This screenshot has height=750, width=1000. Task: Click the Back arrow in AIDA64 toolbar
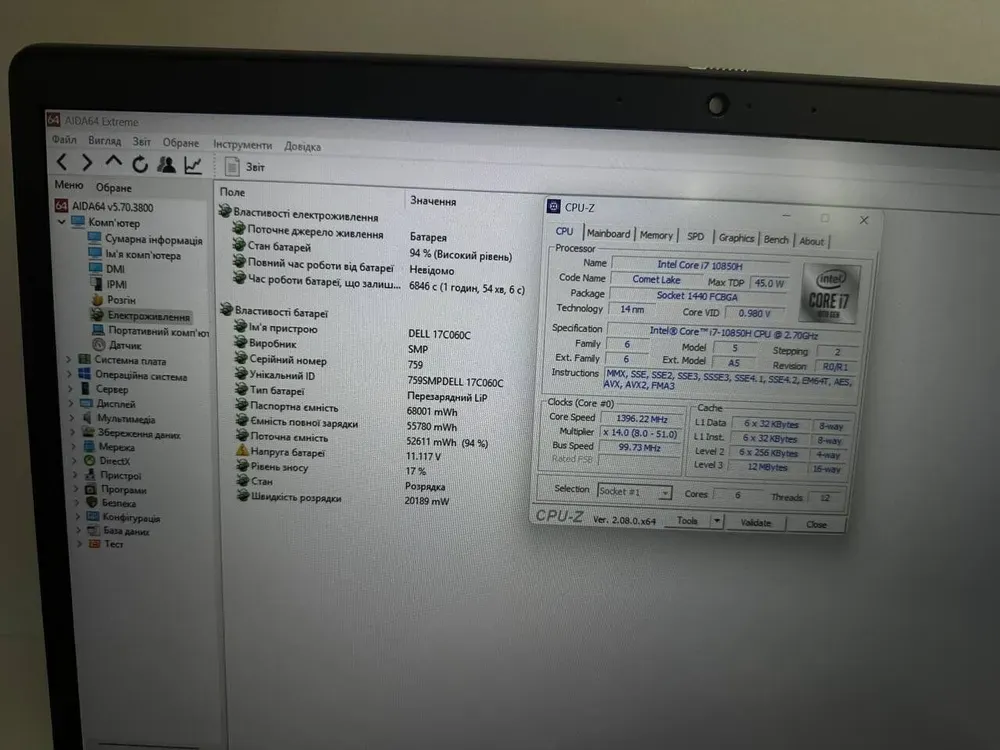pos(62,163)
